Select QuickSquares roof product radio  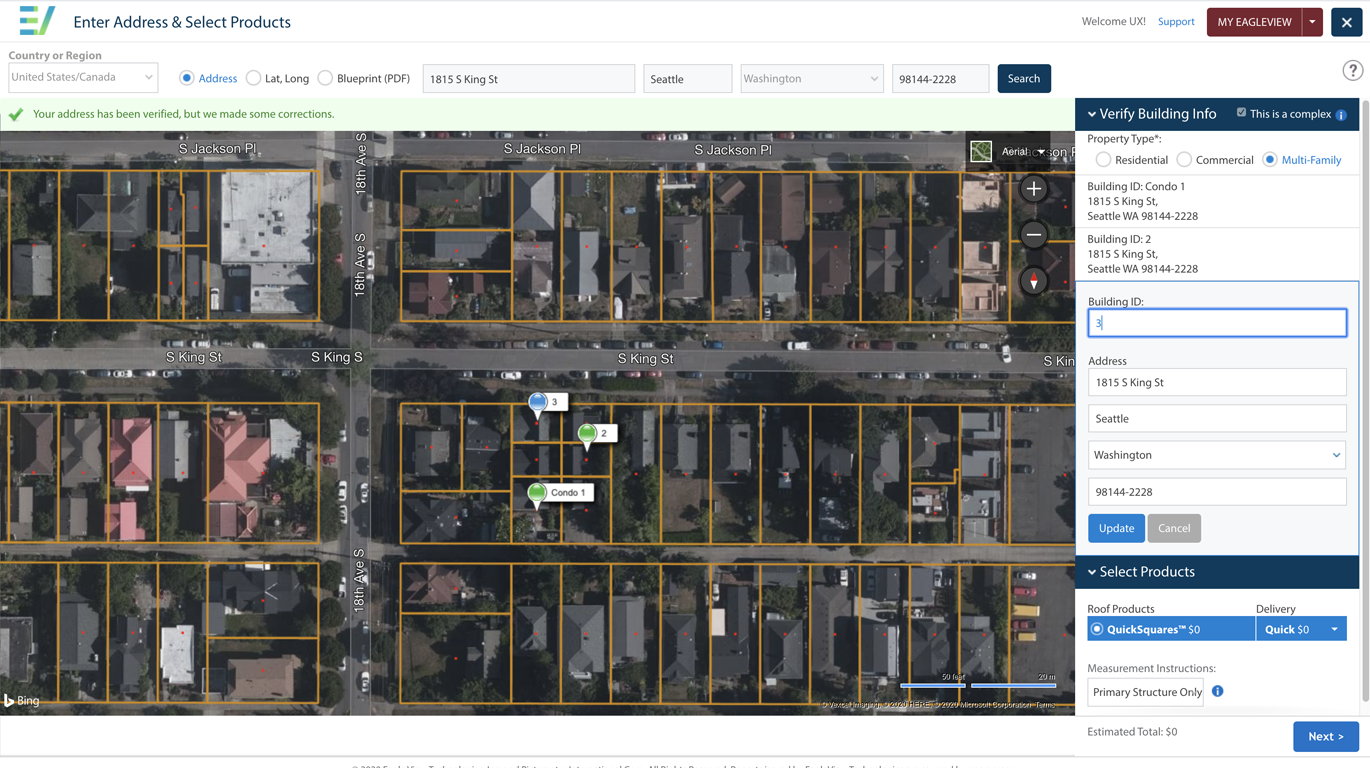(1097, 629)
